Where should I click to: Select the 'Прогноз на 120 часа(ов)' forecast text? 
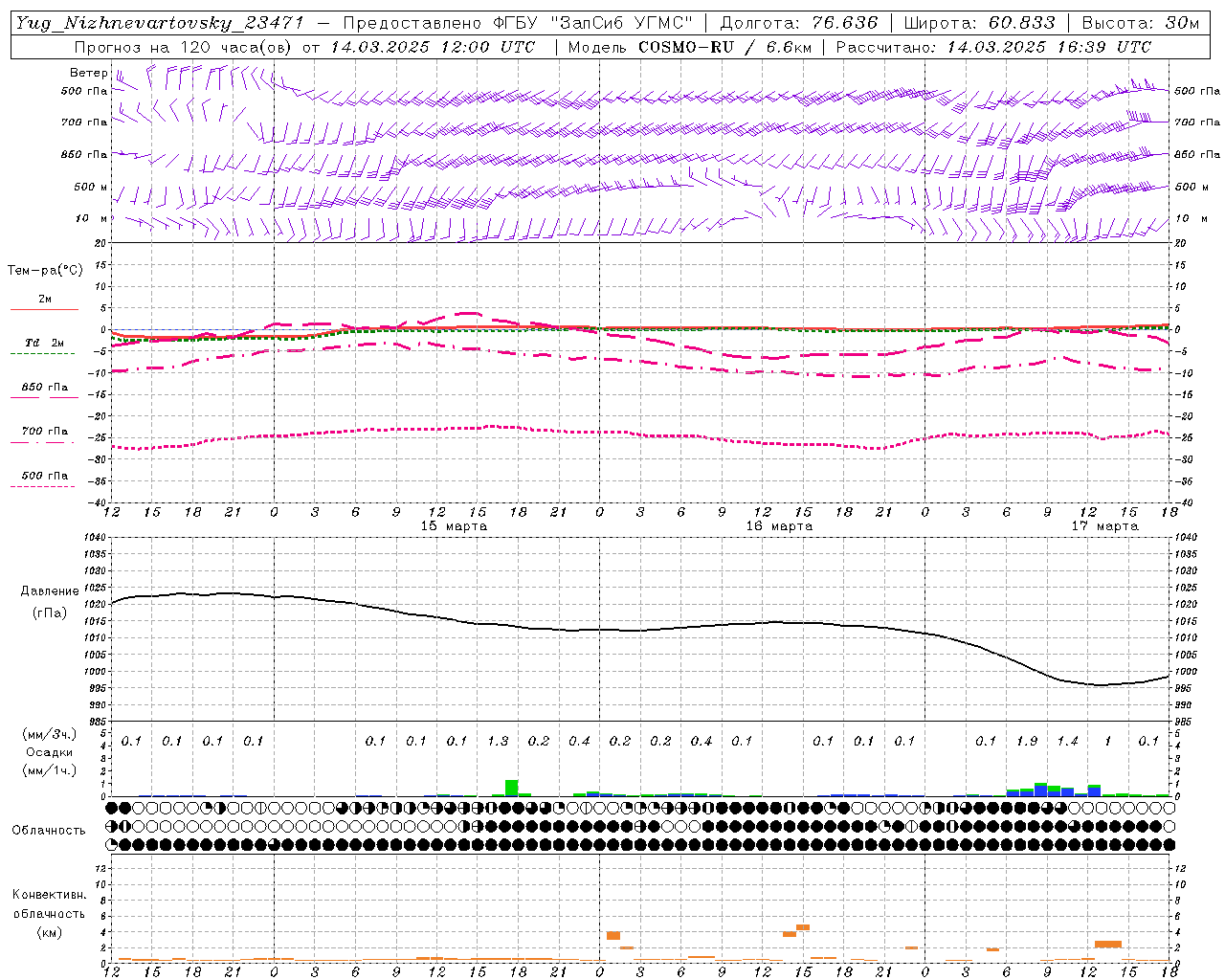184,47
